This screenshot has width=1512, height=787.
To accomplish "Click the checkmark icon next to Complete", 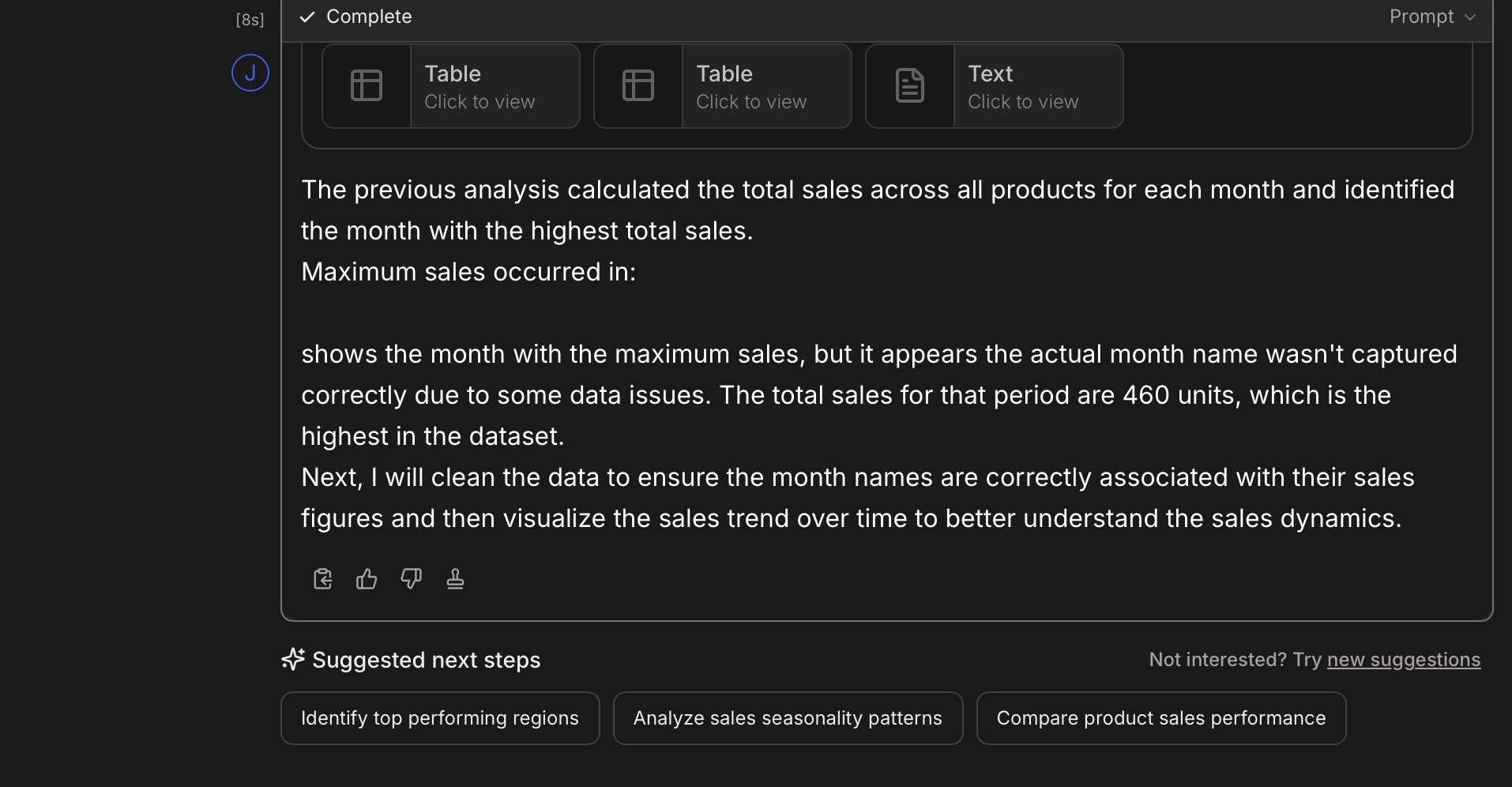I will 307,17.
